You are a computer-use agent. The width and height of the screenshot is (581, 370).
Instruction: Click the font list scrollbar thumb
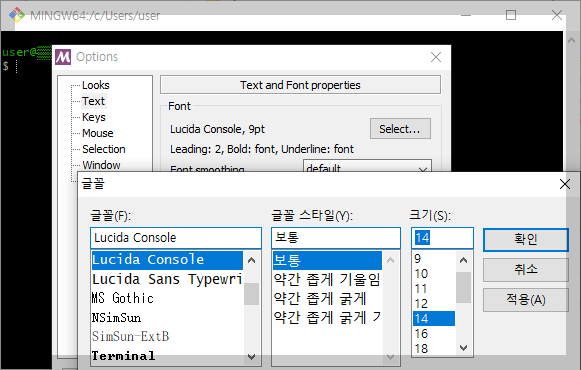tap(252, 294)
